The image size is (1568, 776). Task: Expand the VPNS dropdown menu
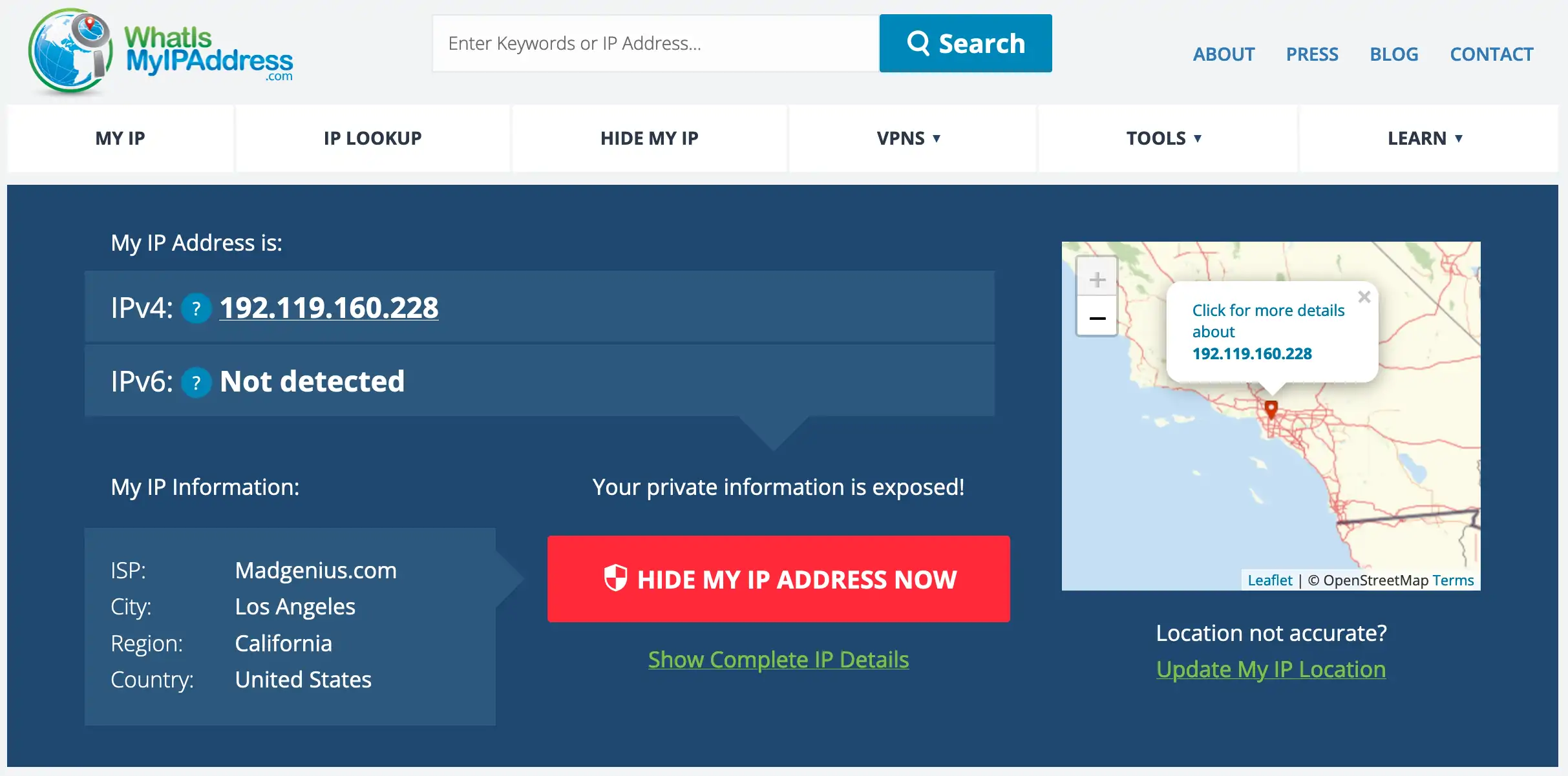pyautogui.click(x=910, y=138)
